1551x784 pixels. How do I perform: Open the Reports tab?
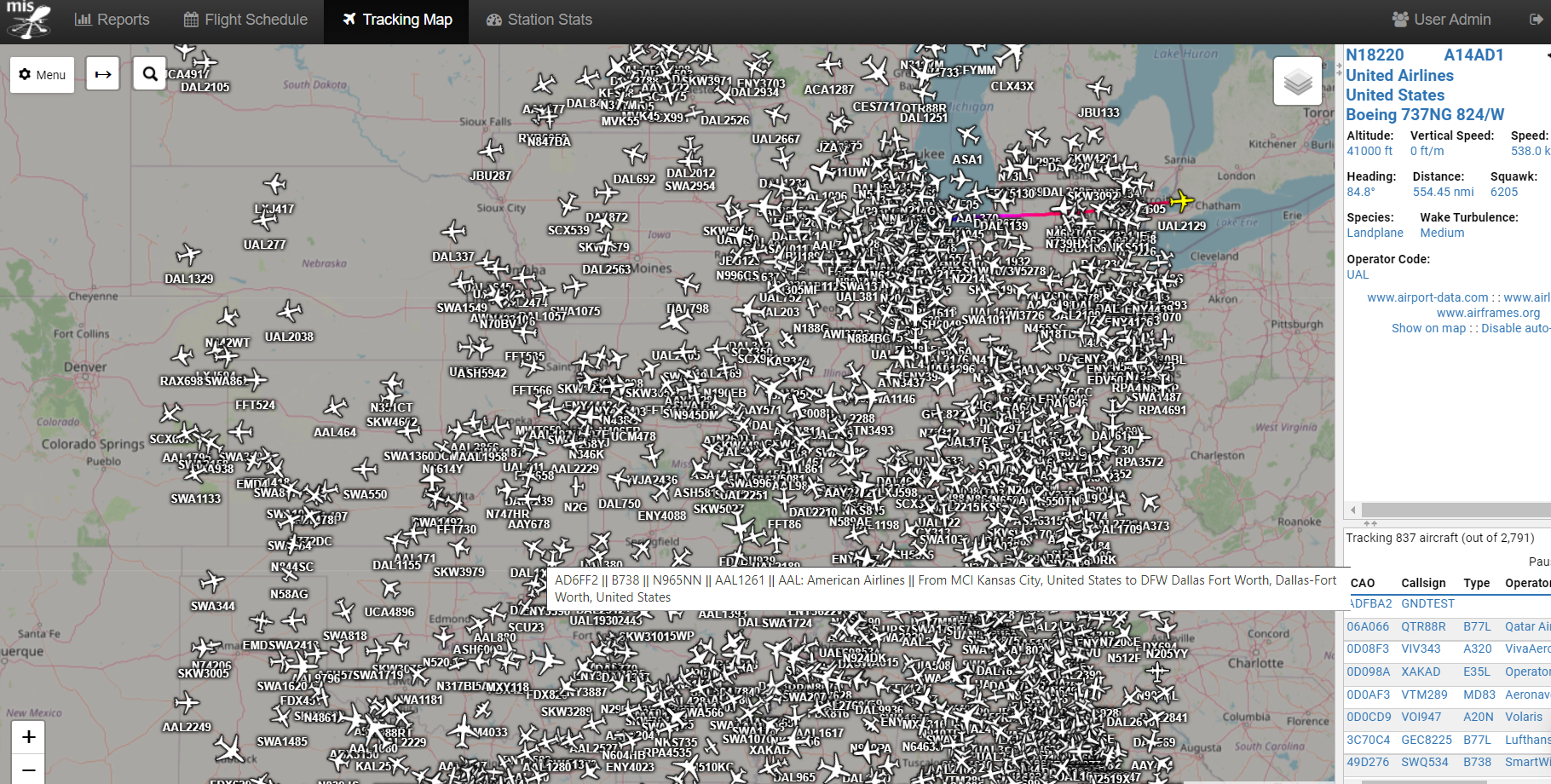pos(112,20)
